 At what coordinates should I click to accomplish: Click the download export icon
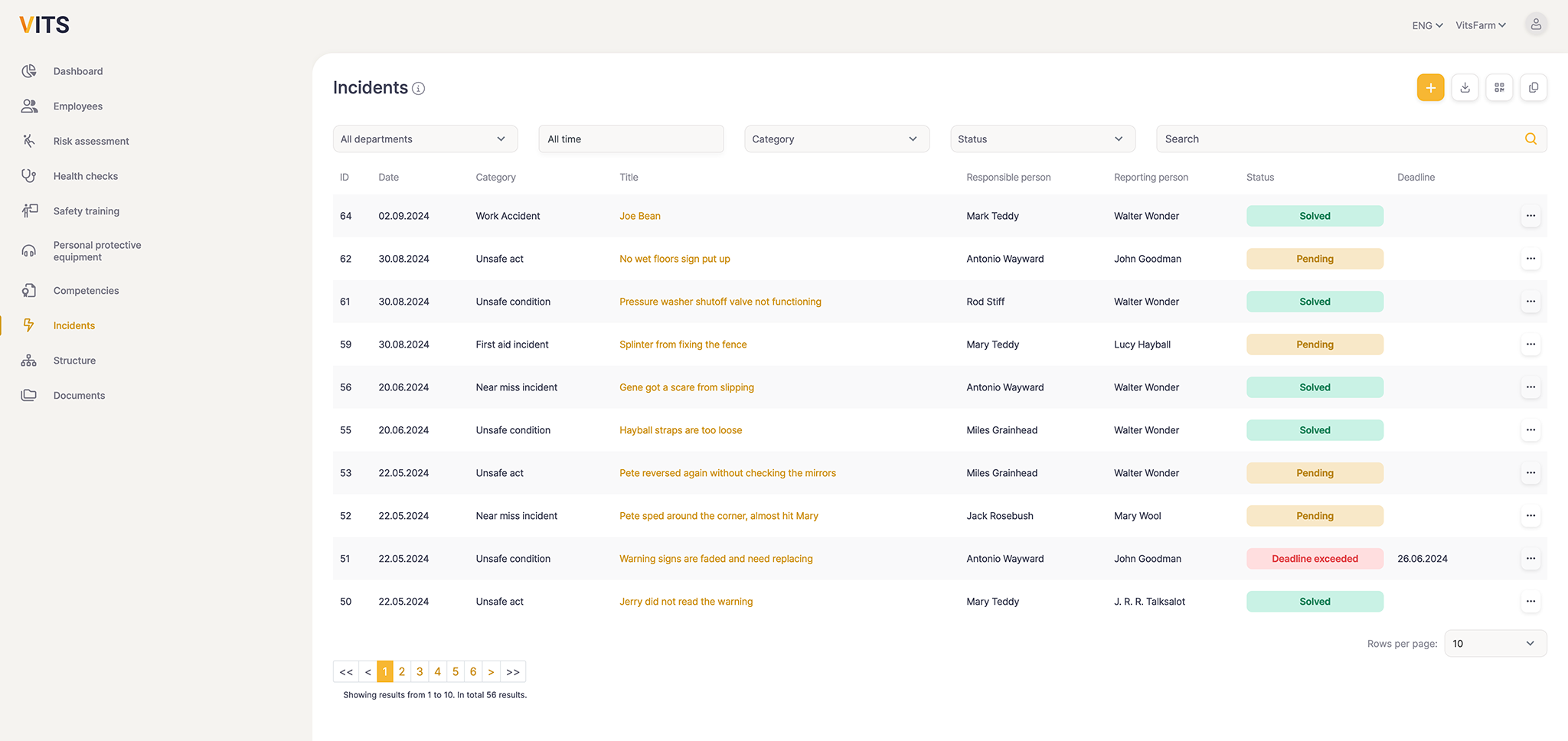[x=1465, y=87]
